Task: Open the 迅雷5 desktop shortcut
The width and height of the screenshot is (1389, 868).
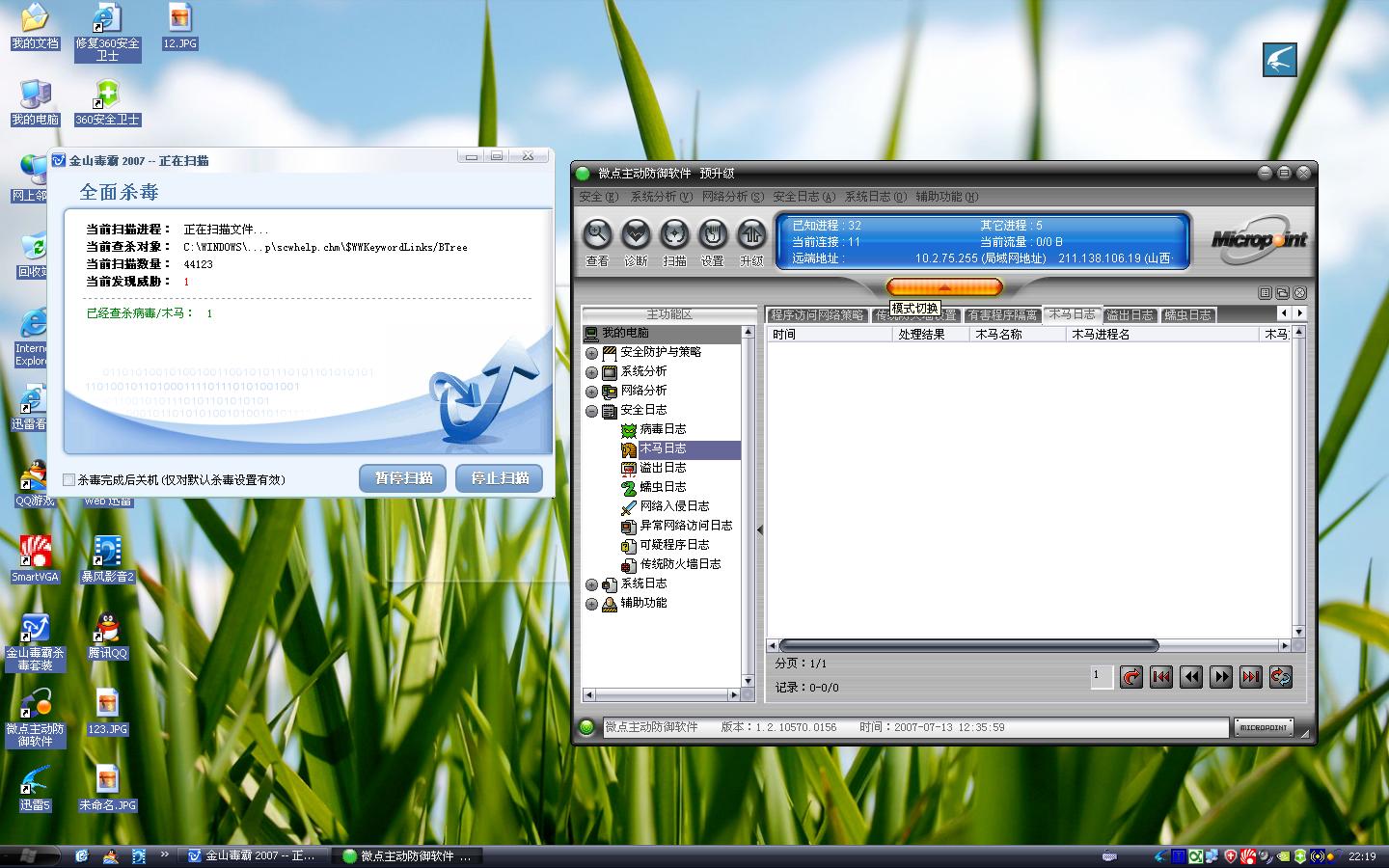Action: tap(35, 789)
